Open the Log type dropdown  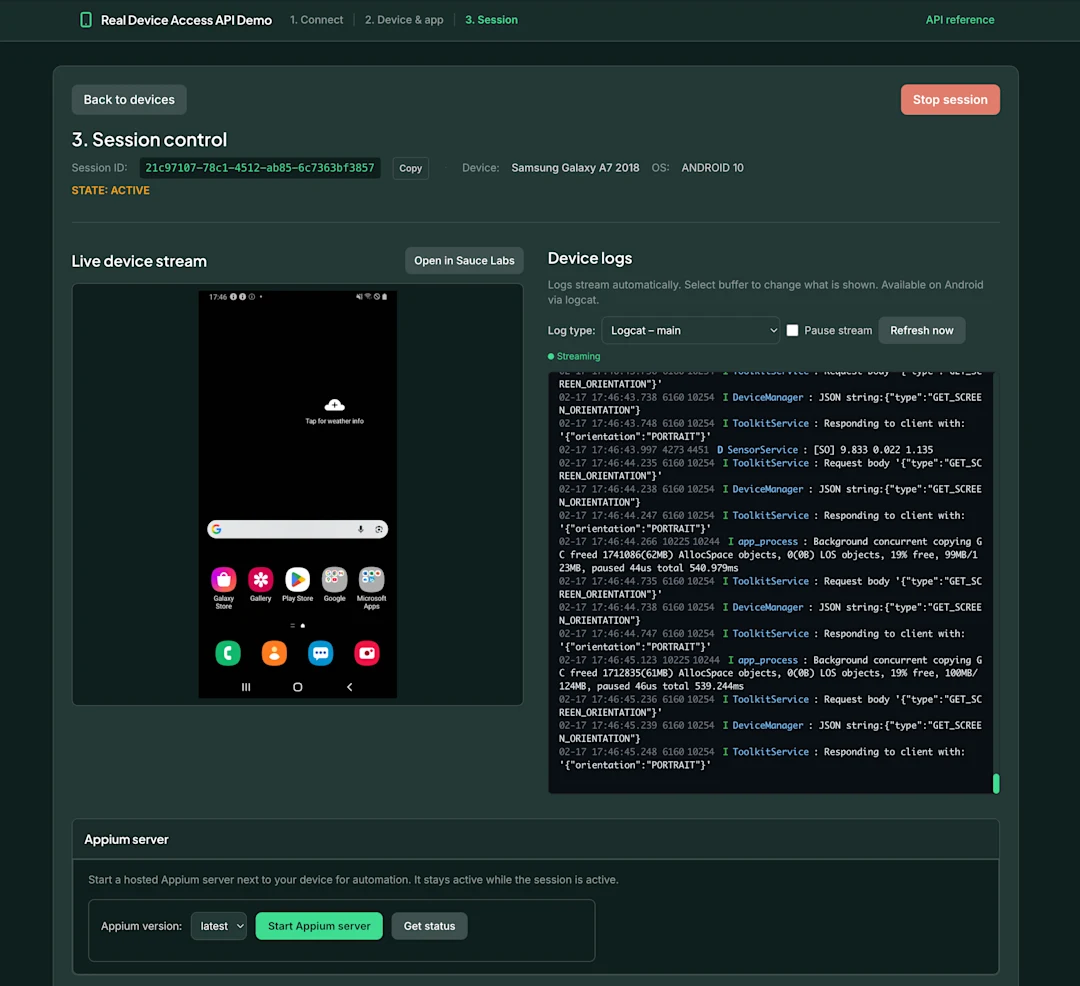690,331
